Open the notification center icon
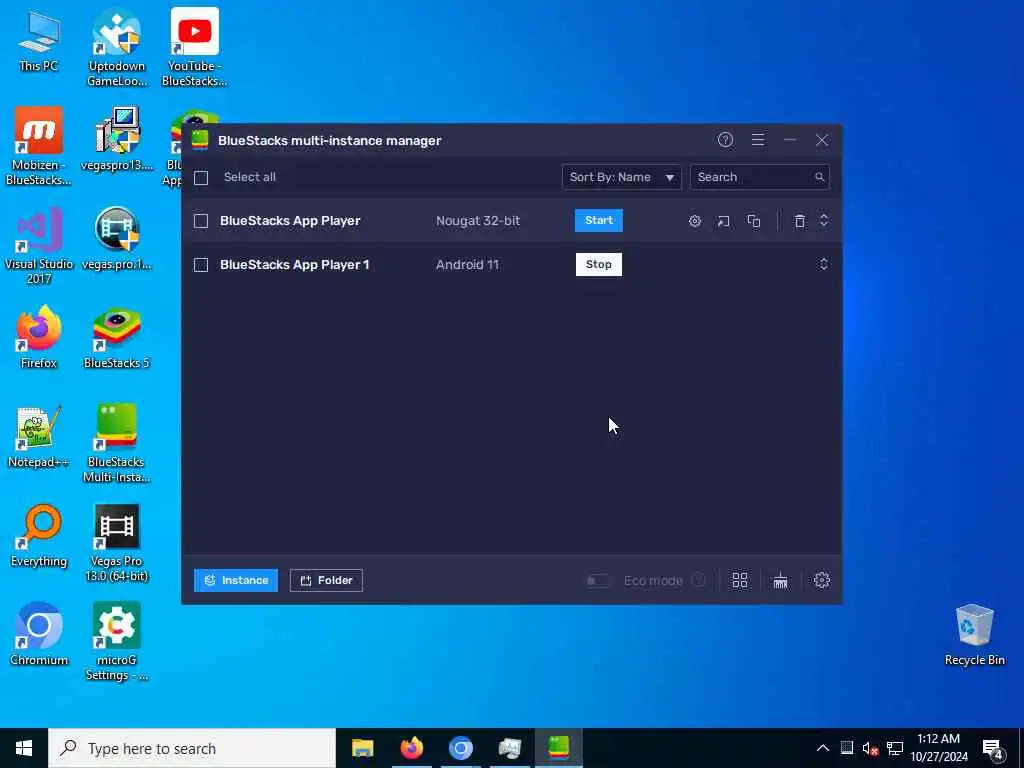This screenshot has width=1024, height=768. (x=993, y=749)
